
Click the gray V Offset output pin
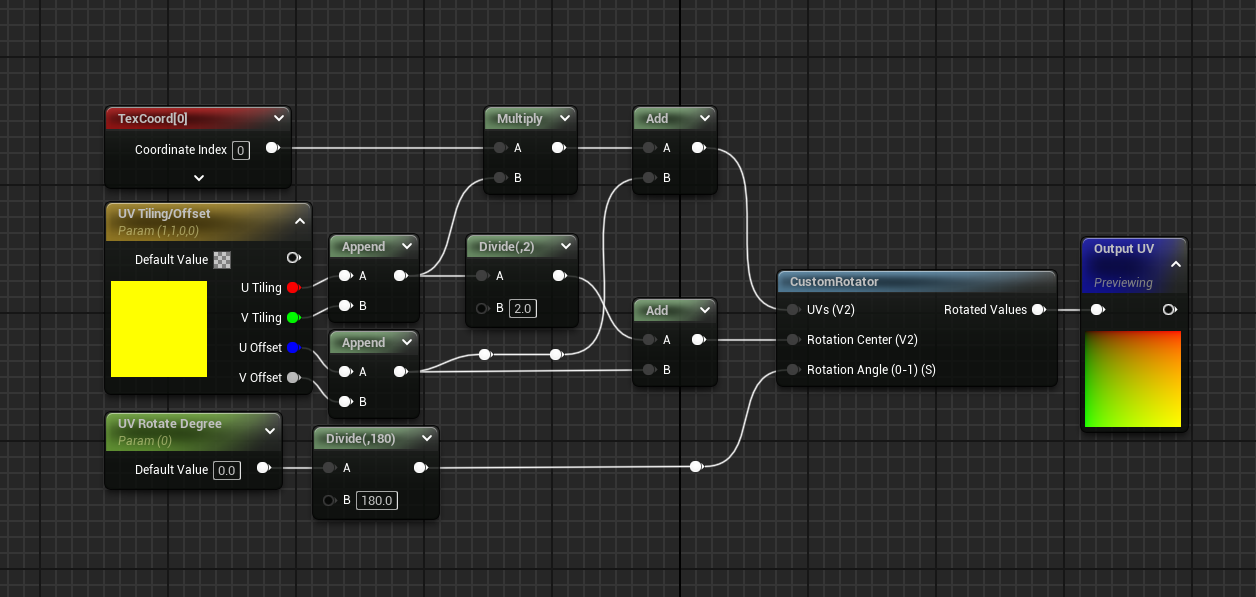pyautogui.click(x=293, y=378)
